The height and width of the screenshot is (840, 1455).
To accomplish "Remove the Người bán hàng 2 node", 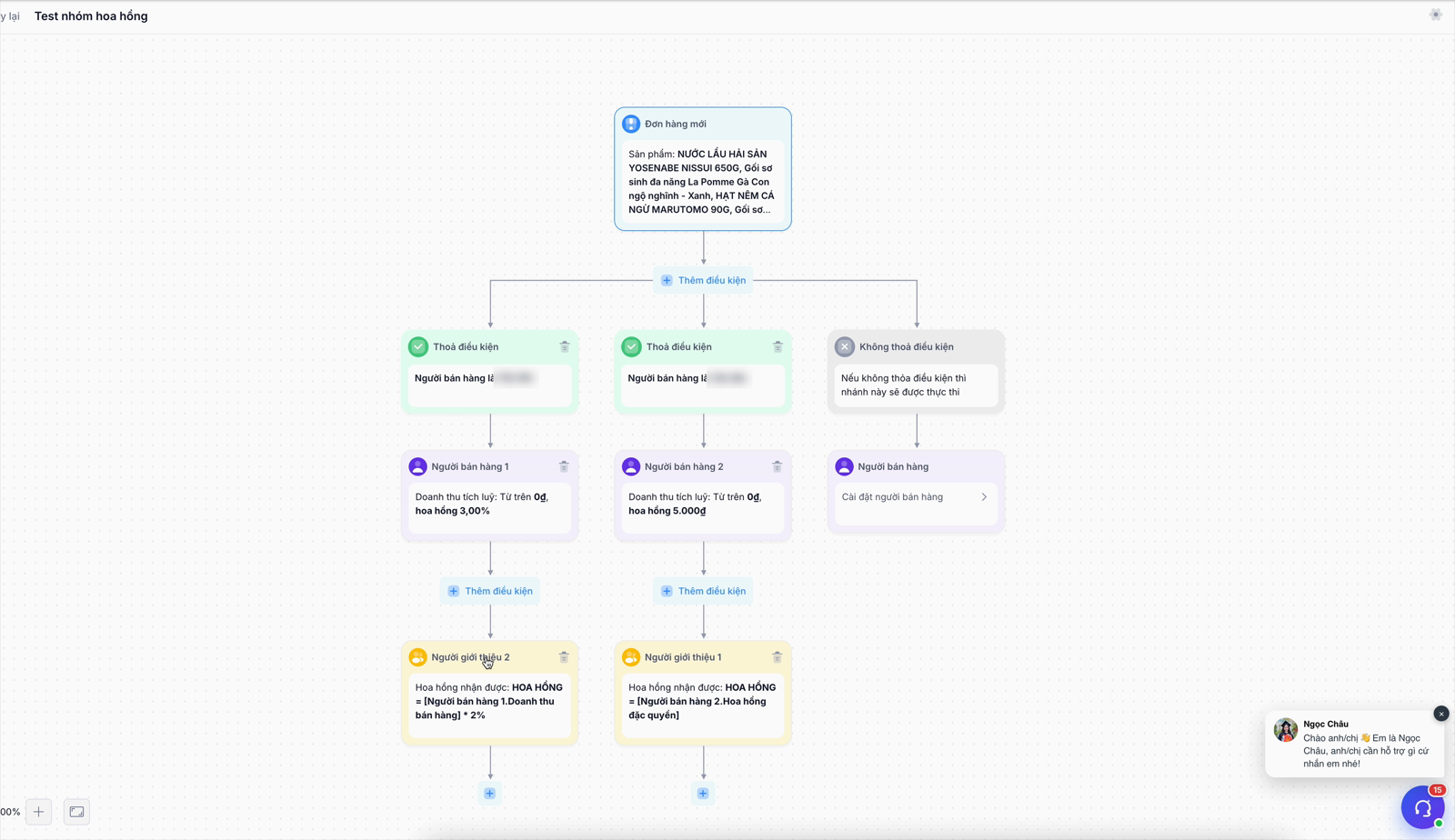I will (777, 466).
